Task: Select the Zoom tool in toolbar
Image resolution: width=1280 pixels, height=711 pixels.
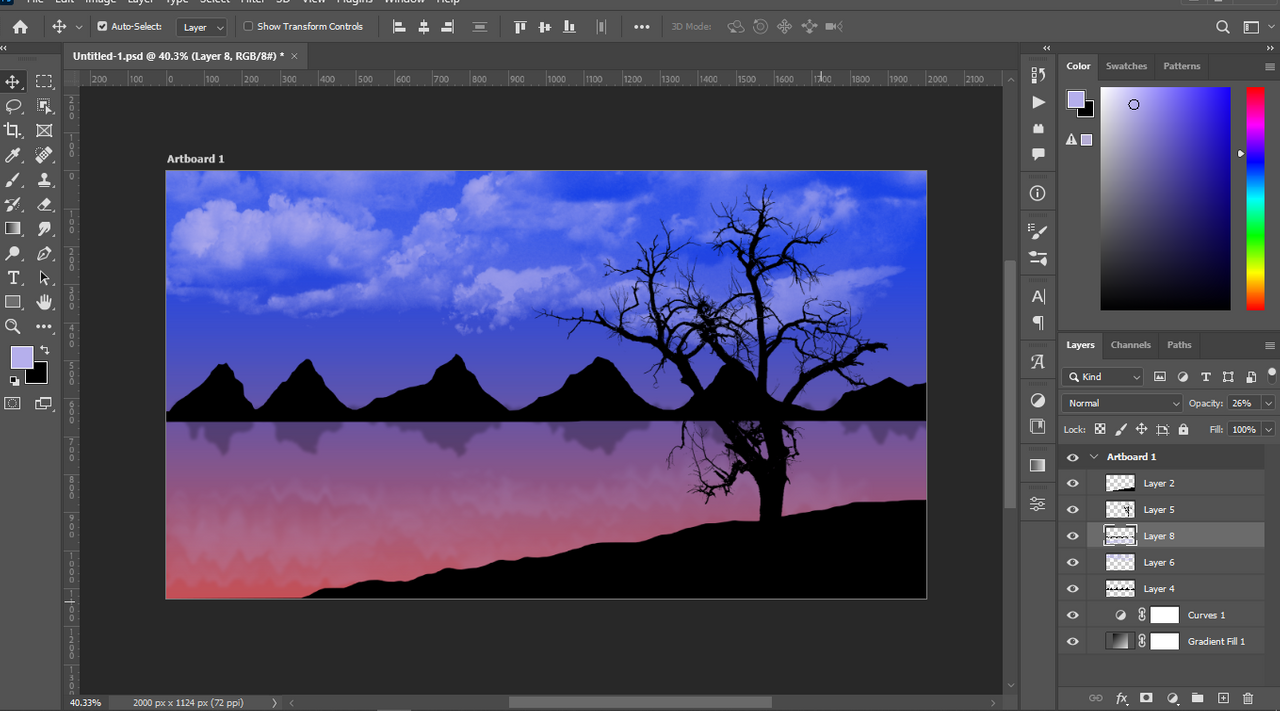Action: click(13, 326)
